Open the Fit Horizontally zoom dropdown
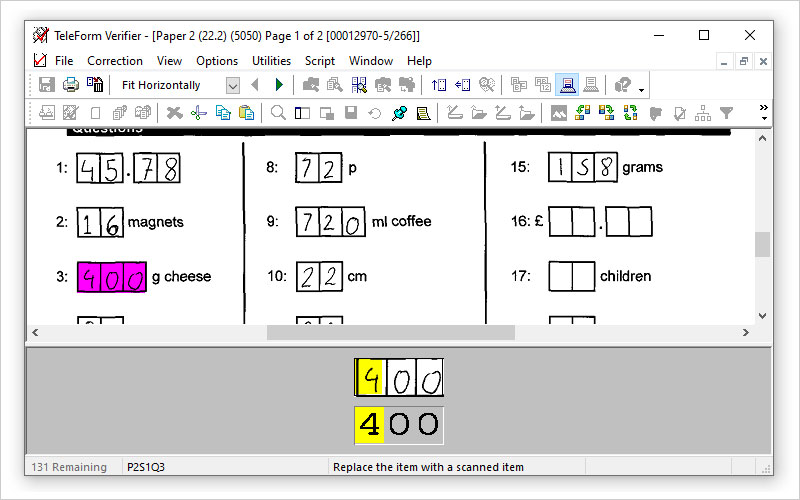 point(233,85)
